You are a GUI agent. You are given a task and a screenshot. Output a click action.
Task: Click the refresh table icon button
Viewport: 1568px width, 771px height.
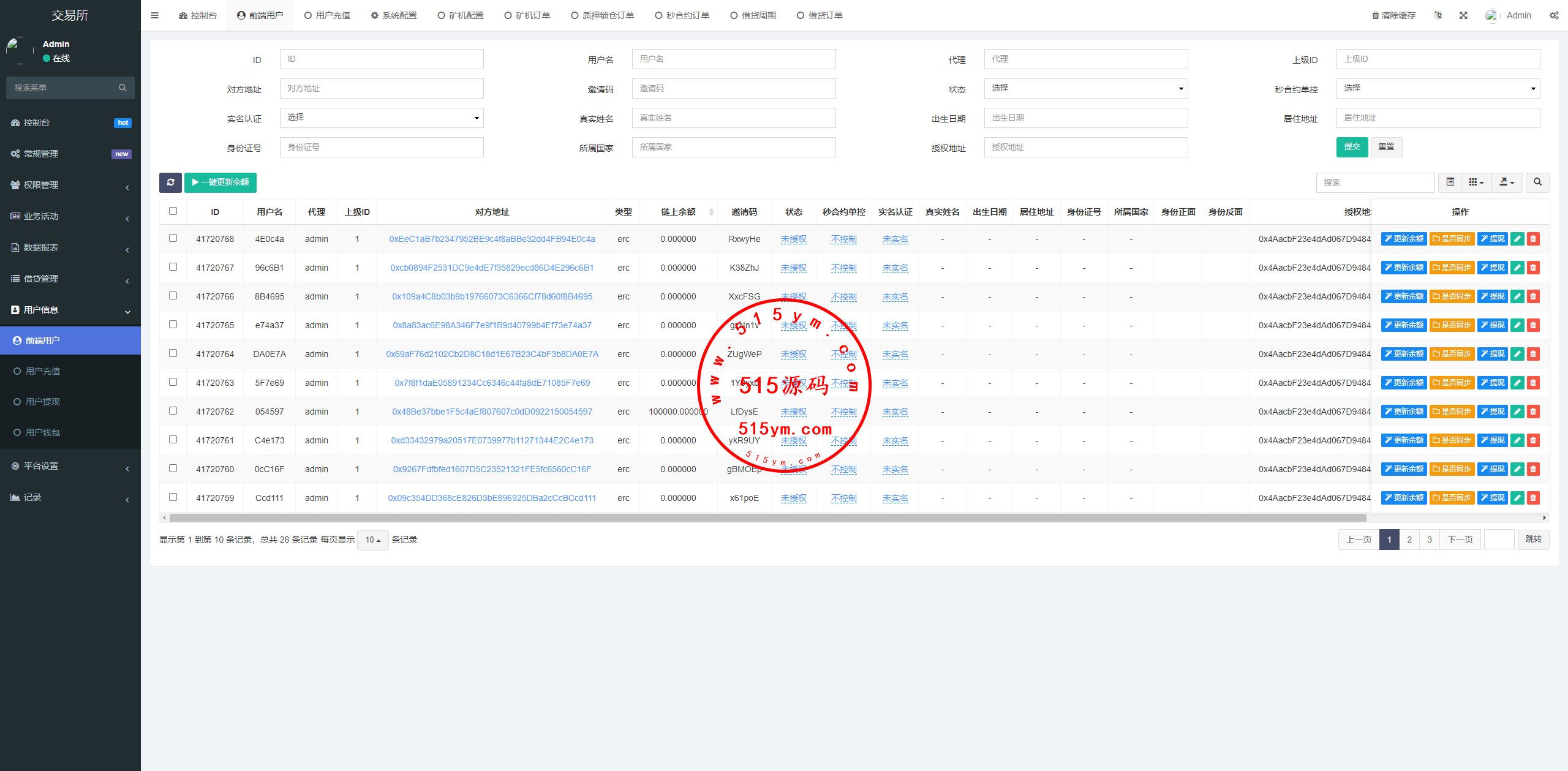coord(170,182)
